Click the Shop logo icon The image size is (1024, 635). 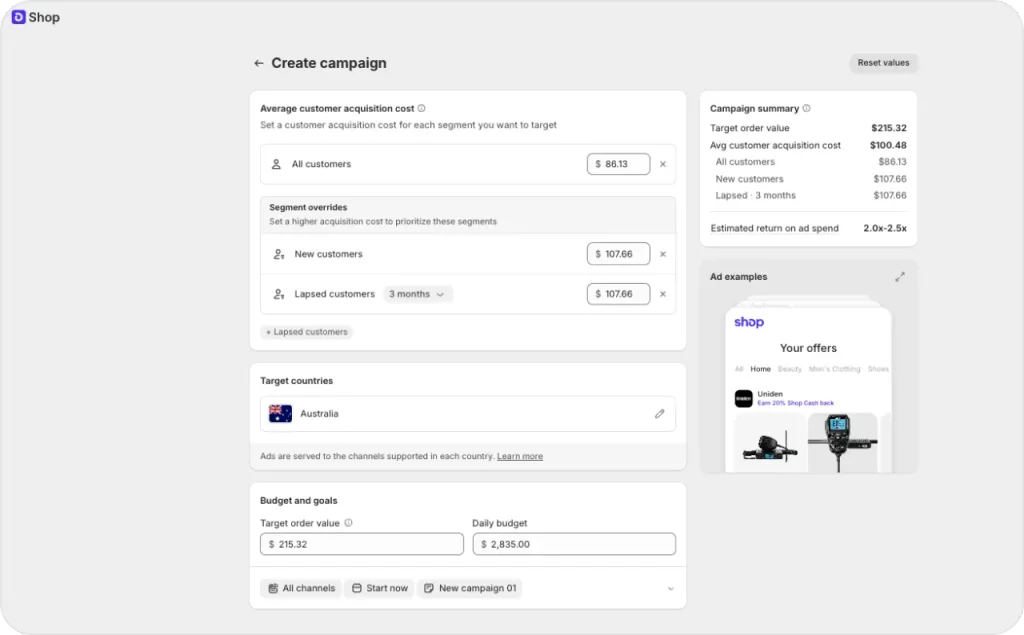coord(18,17)
